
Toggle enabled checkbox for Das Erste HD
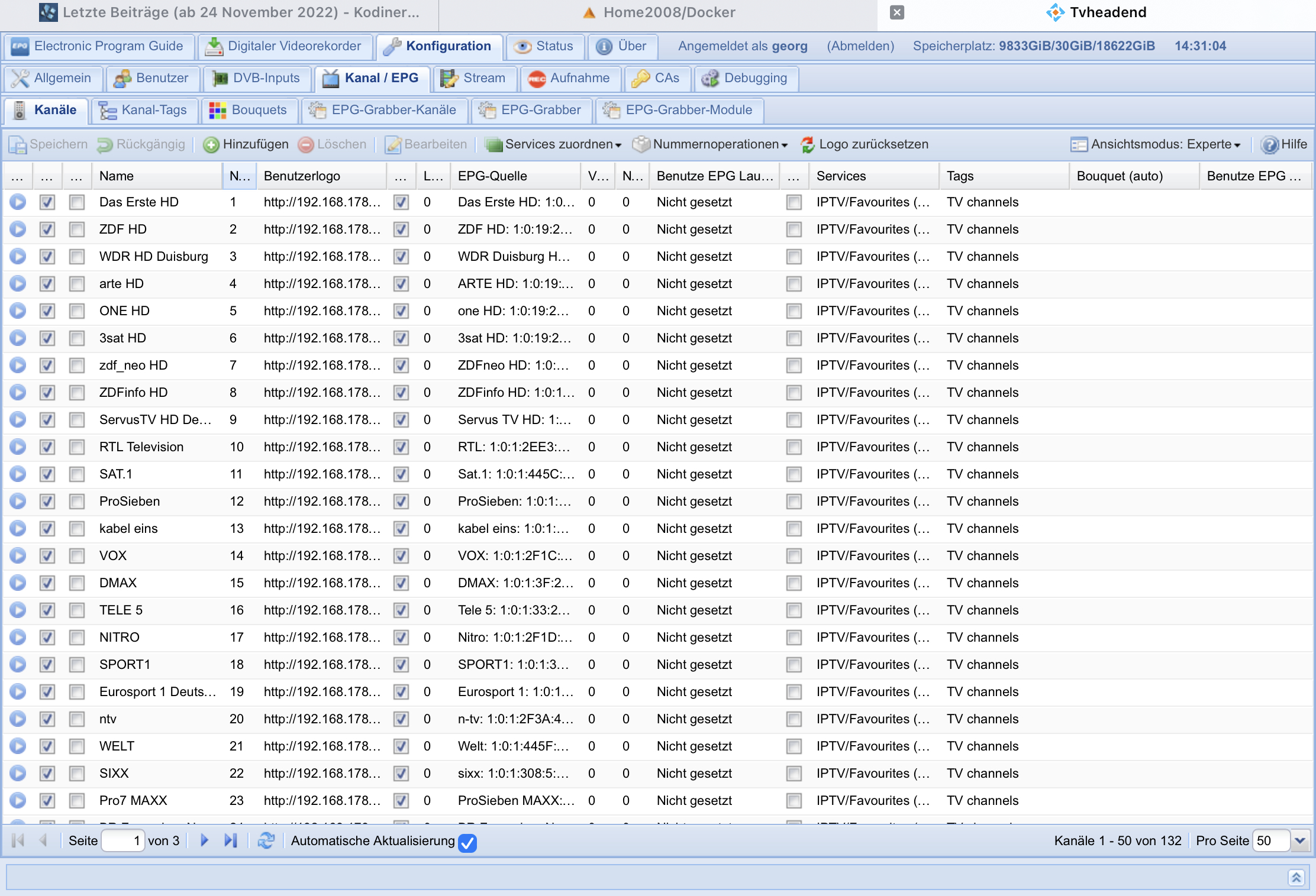pos(47,202)
